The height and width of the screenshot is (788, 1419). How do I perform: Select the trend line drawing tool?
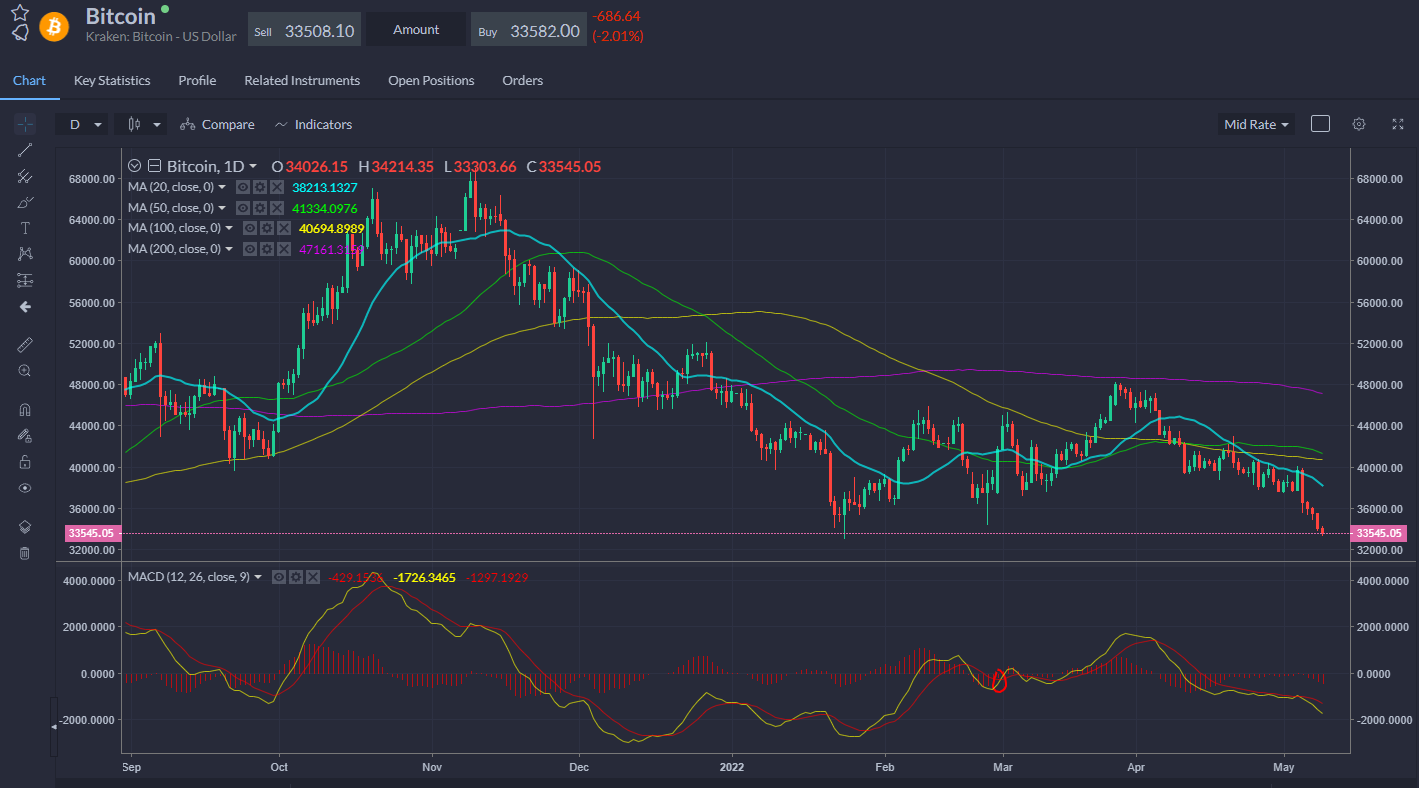click(25, 150)
